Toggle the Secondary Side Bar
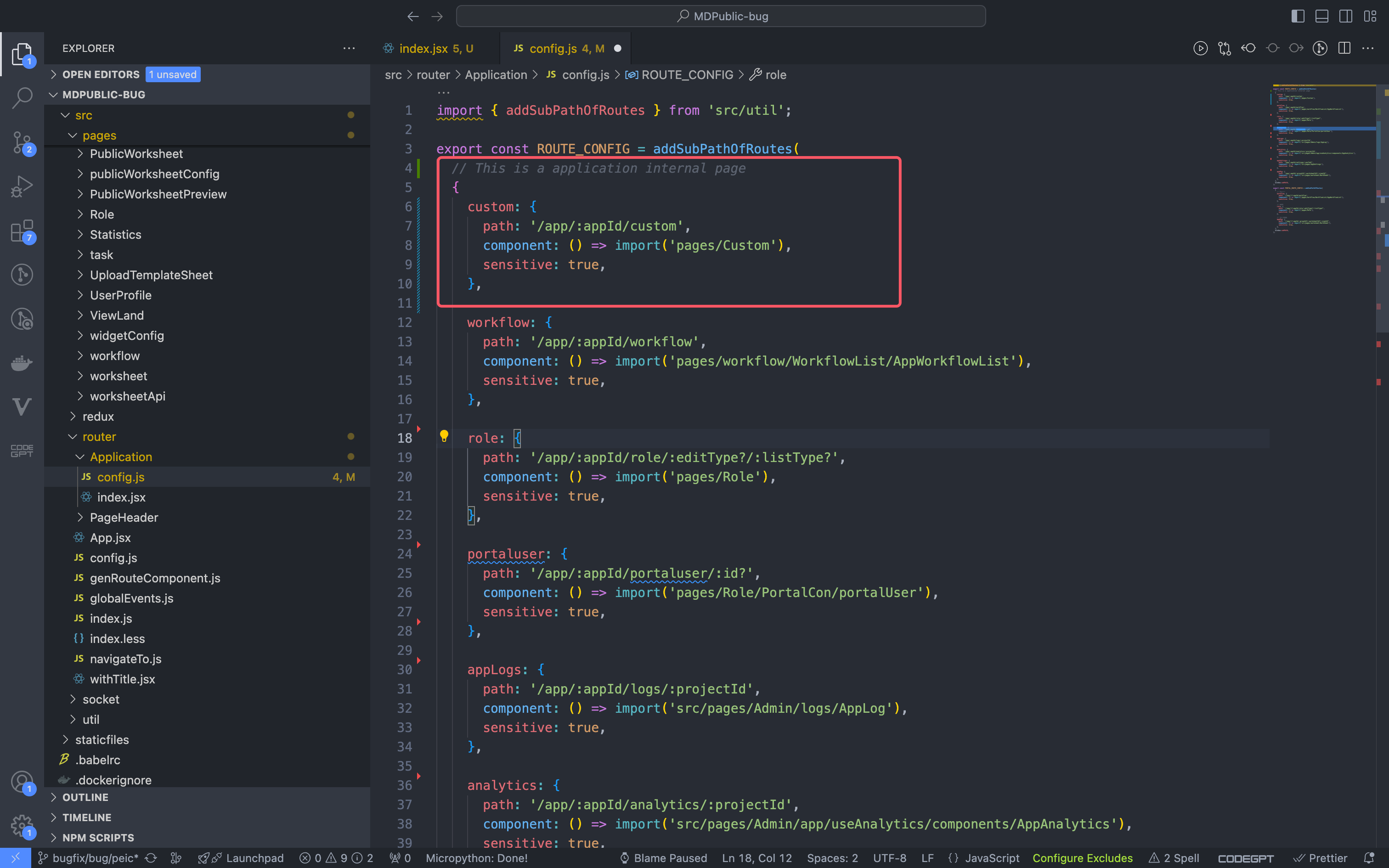 tap(1346, 16)
